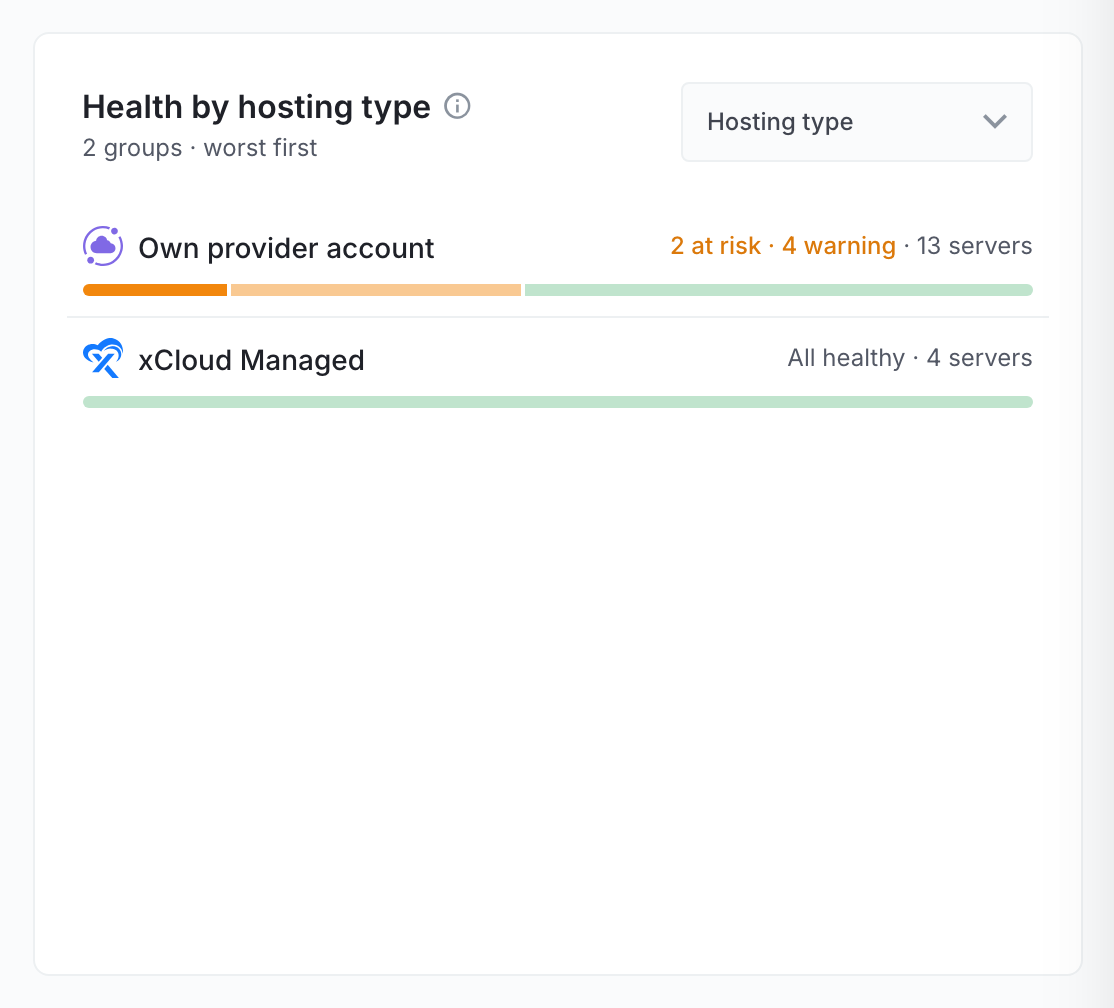Screen dimensions: 1114x1008
Task: Click the 'Health by hosting type' heading
Action: [x=256, y=107]
